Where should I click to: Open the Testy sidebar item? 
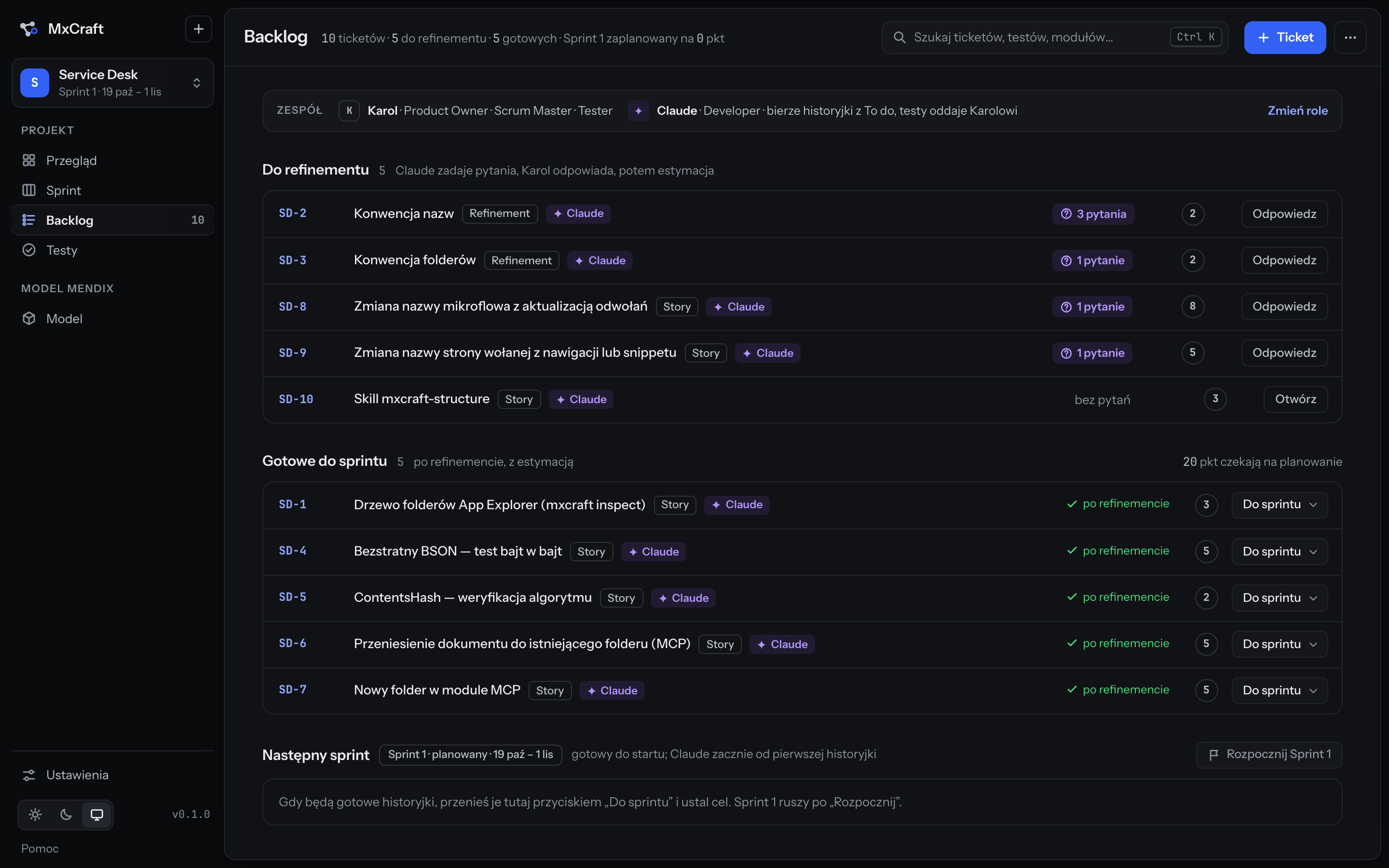tap(112, 250)
